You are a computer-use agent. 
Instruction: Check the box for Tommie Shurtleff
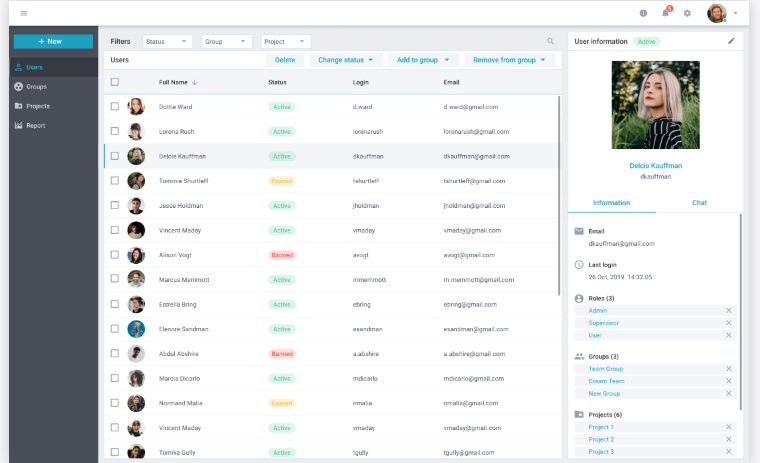pyautogui.click(x=115, y=180)
